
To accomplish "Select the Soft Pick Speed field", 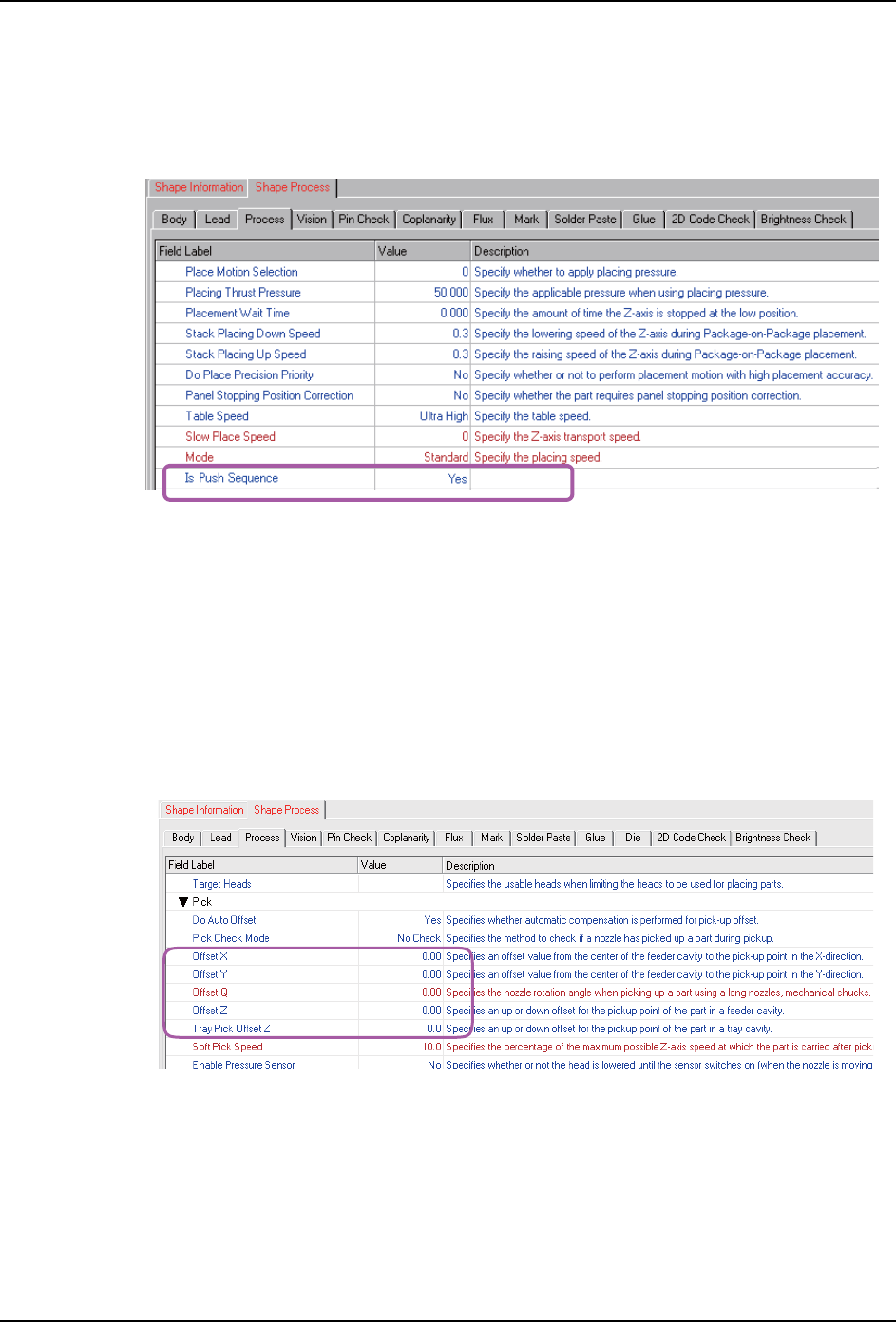I will [x=227, y=1046].
